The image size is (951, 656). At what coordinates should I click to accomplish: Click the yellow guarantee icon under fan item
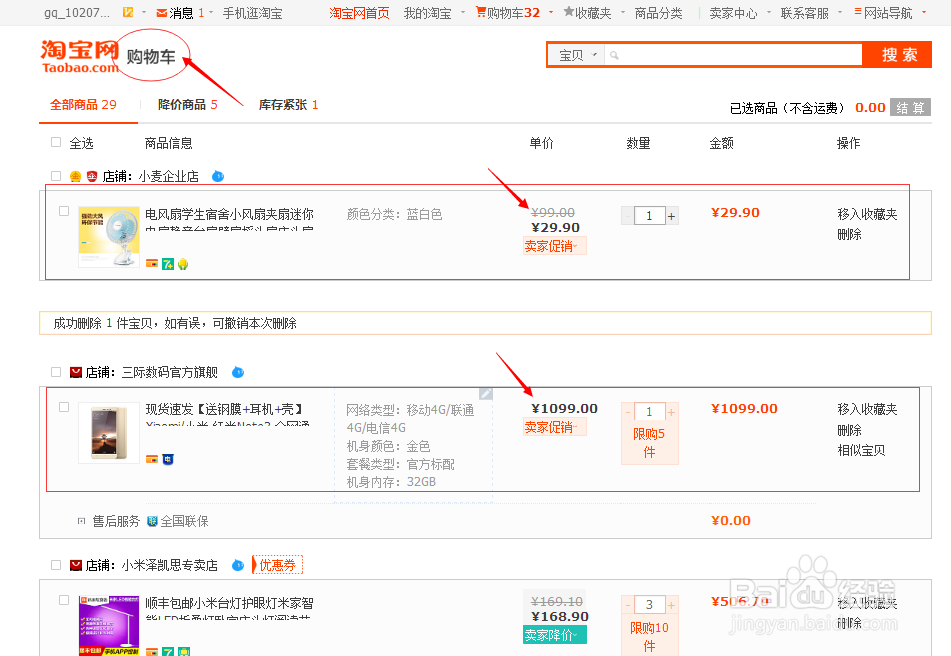click(183, 264)
